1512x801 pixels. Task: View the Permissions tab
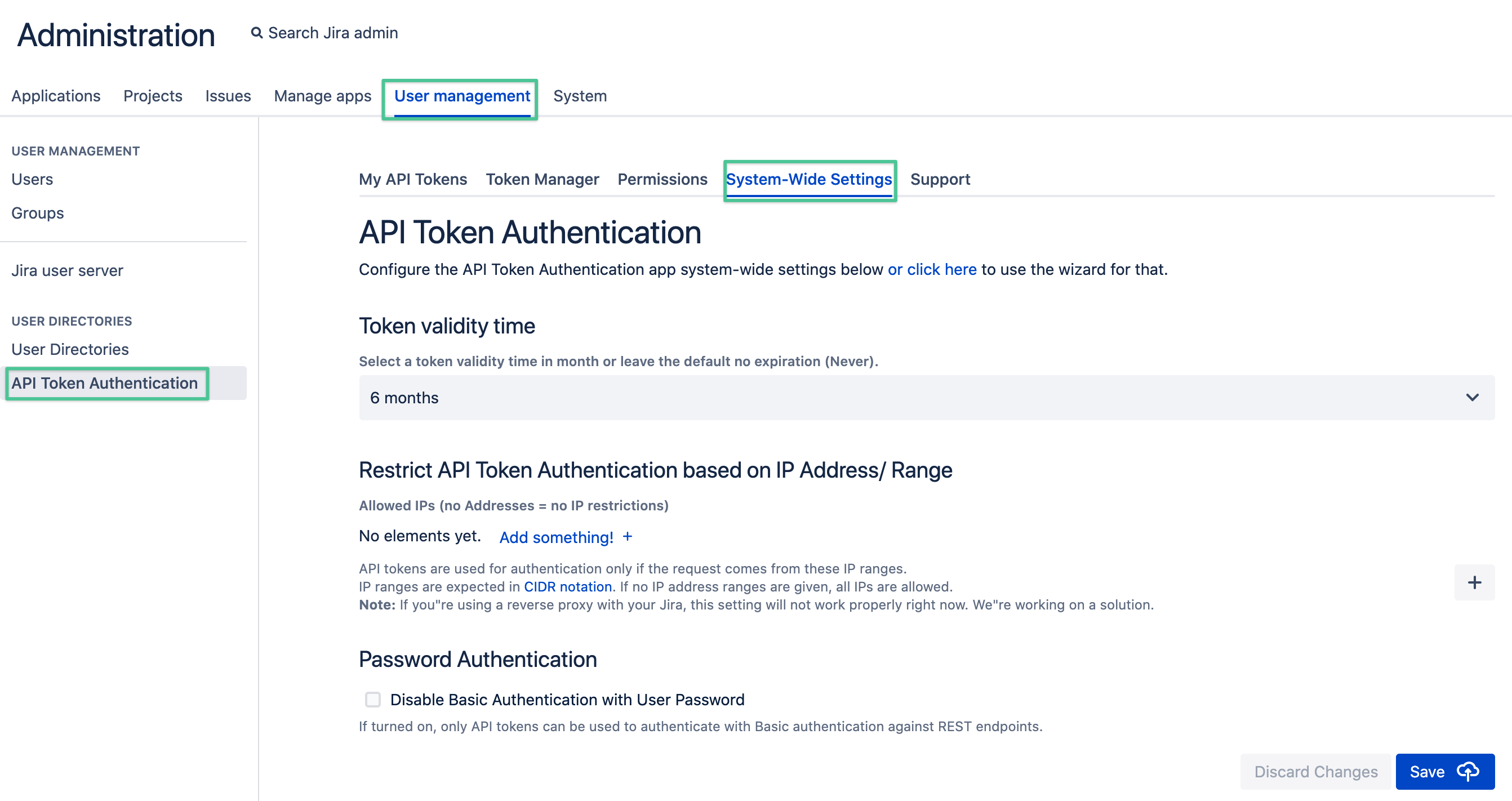[x=662, y=179]
